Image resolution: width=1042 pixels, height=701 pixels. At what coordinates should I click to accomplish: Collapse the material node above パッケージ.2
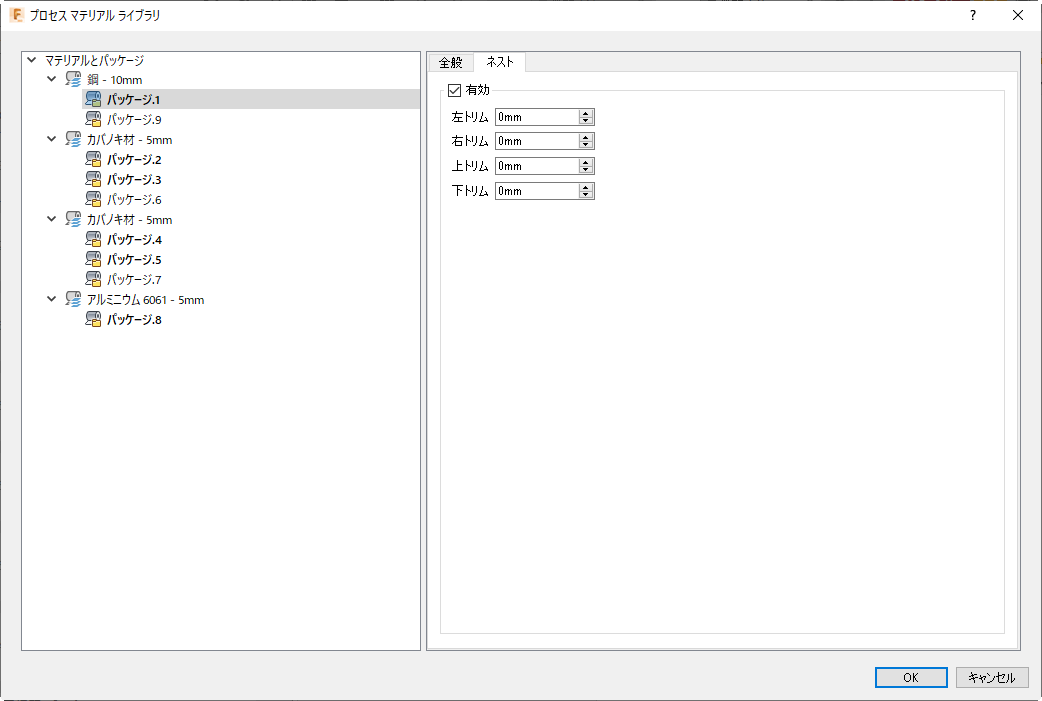point(51,139)
